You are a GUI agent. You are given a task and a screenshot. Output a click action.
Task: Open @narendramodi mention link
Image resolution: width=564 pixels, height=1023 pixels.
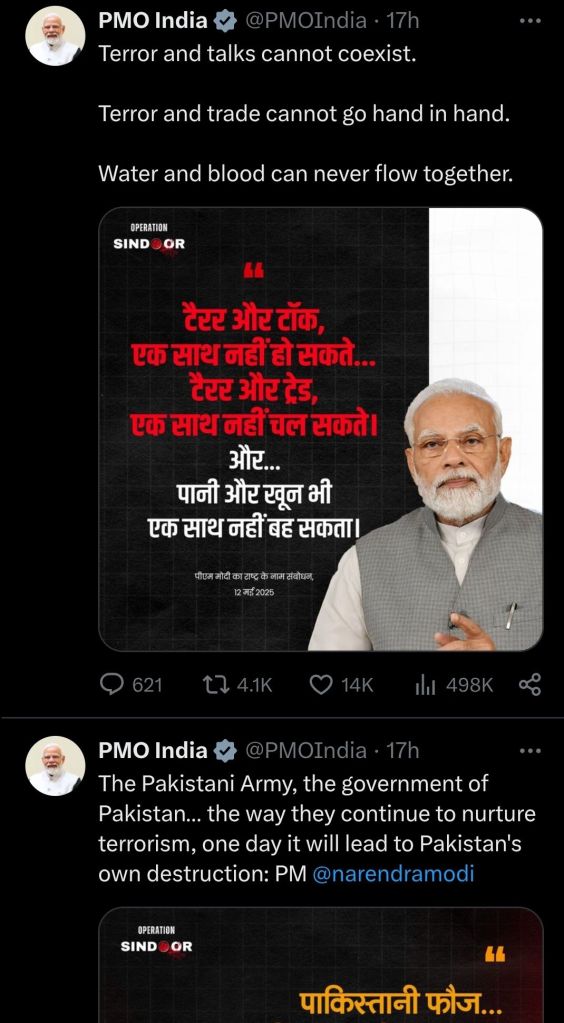tap(394, 874)
